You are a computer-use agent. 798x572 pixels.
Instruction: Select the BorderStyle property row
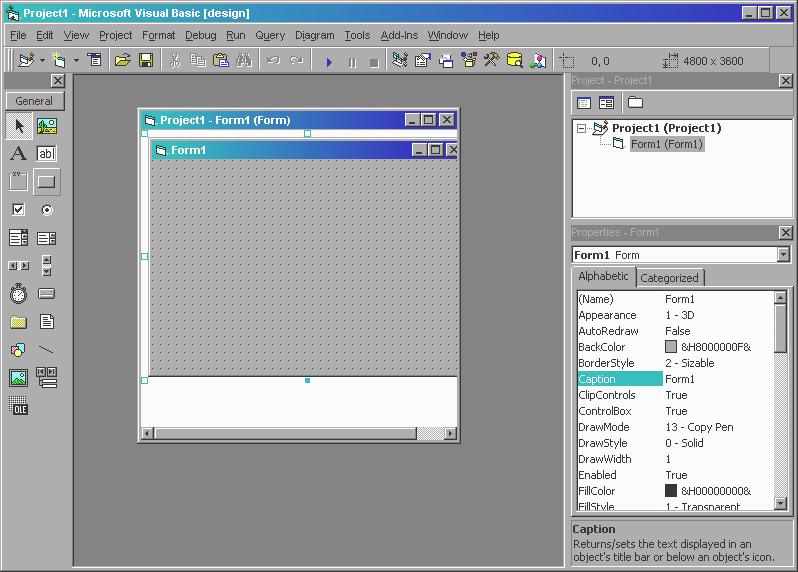point(675,363)
